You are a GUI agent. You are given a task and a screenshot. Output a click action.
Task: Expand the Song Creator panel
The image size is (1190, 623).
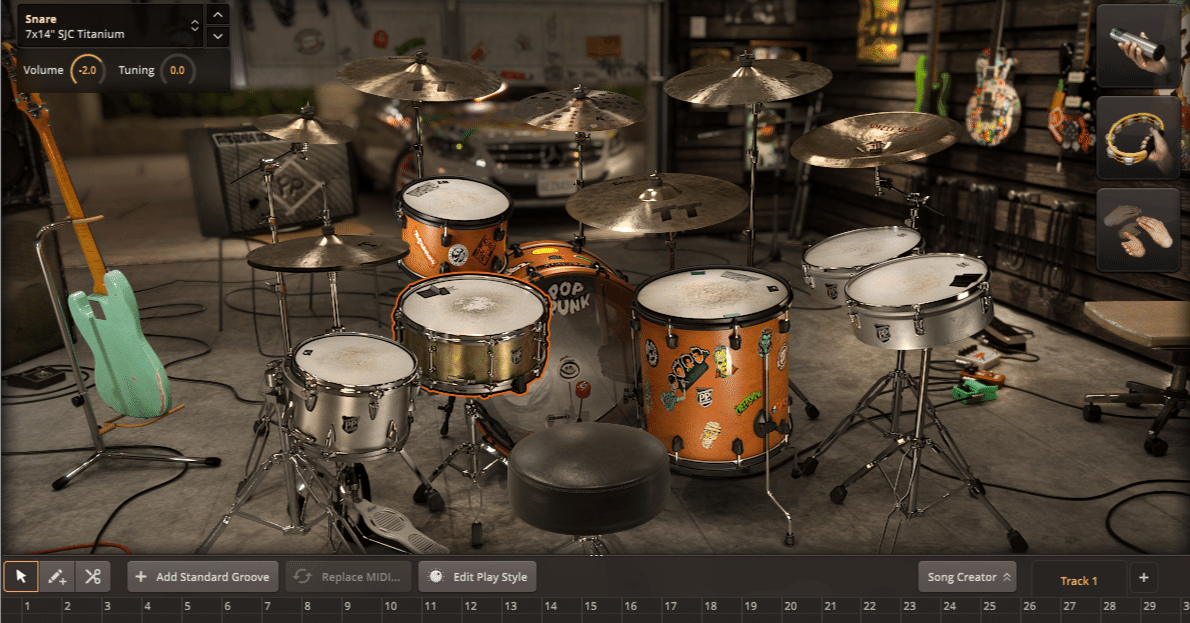pyautogui.click(x=968, y=577)
